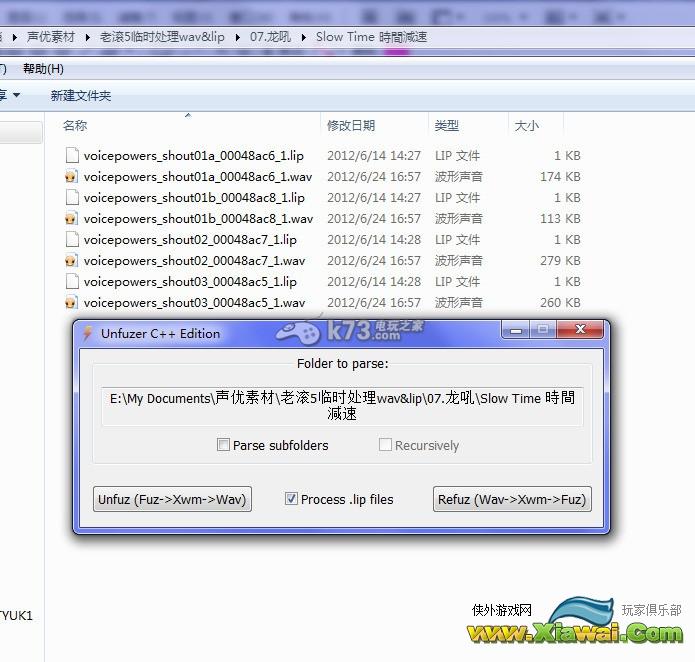Click the 279 KB size cell
This screenshot has width=695, height=662.
tap(560, 261)
